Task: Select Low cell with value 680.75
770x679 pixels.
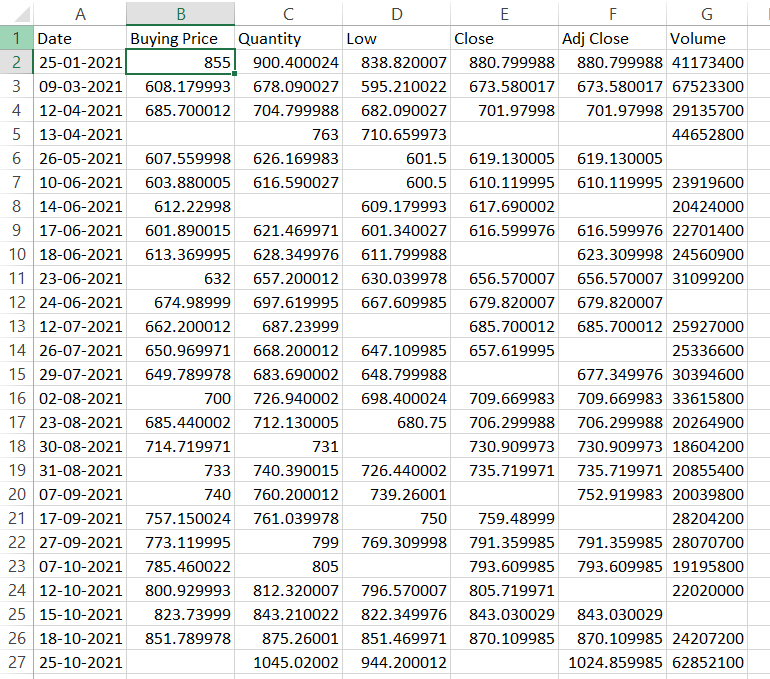Action: [x=396, y=422]
